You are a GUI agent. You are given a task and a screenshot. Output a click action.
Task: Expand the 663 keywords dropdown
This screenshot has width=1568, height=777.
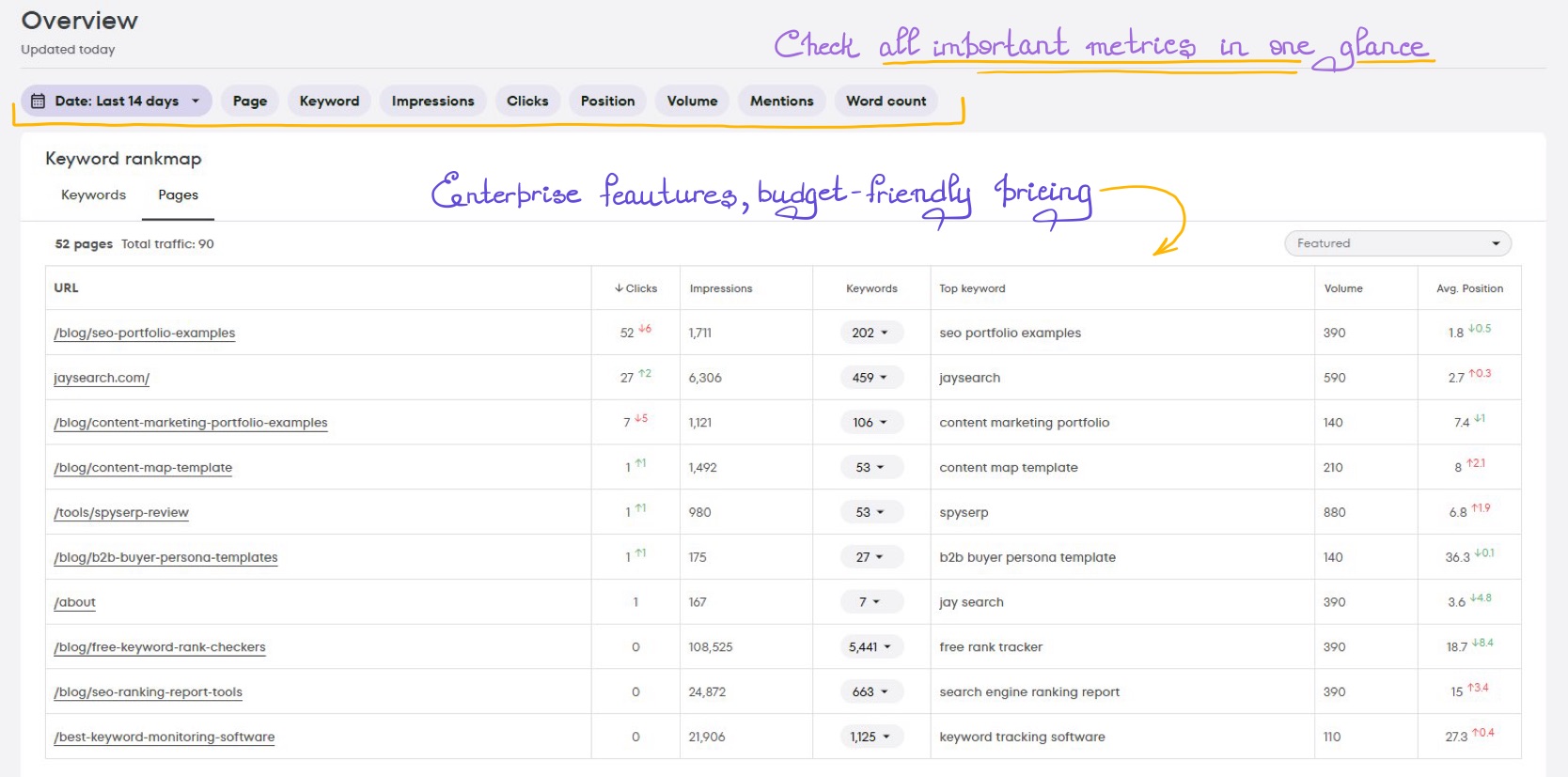pyautogui.click(x=871, y=692)
